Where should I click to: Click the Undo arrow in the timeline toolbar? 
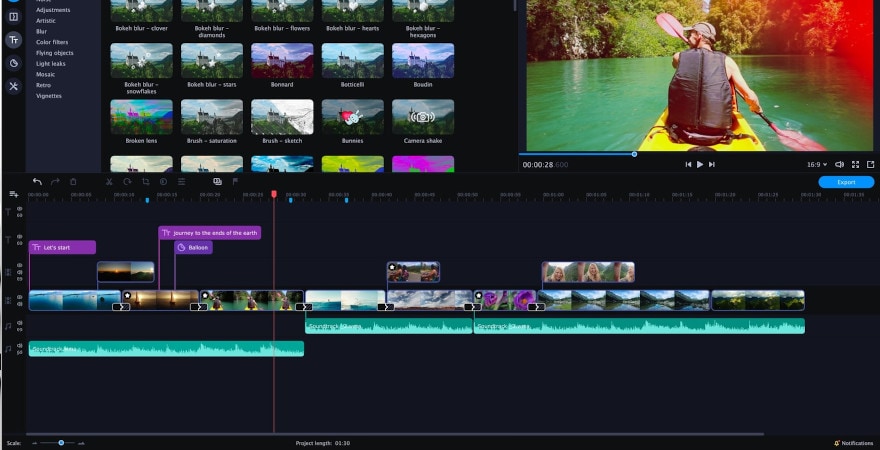37,182
